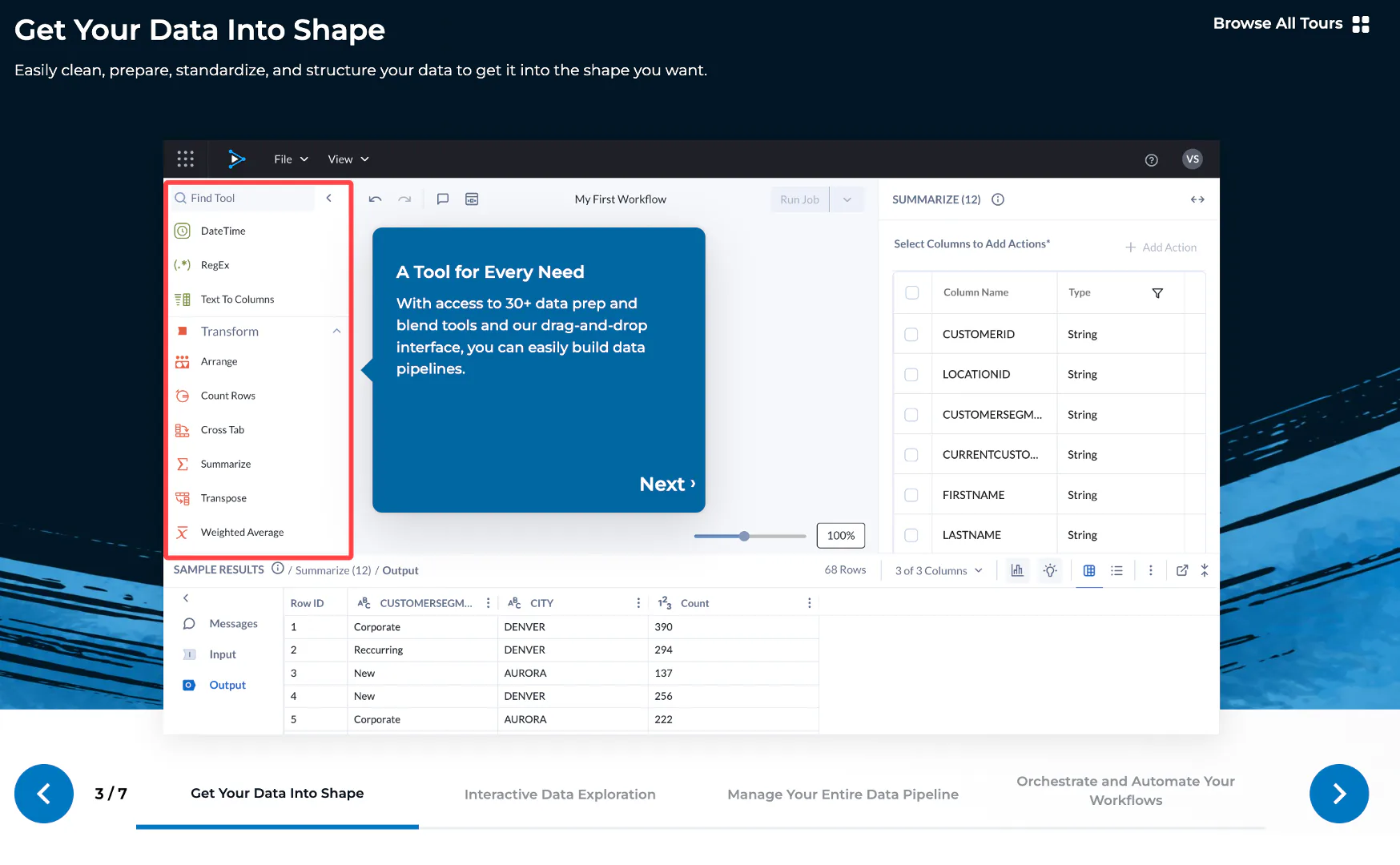
Task: Open the data profile chart icon
Action: (1017, 570)
